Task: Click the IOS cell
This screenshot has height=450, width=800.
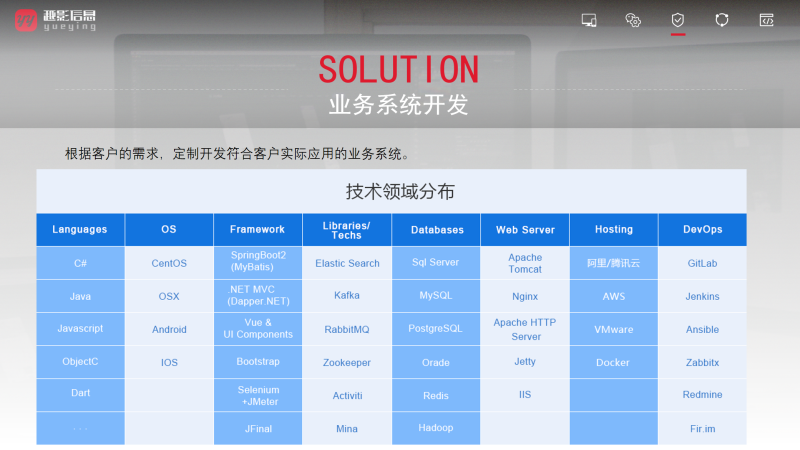Action: coord(169,362)
